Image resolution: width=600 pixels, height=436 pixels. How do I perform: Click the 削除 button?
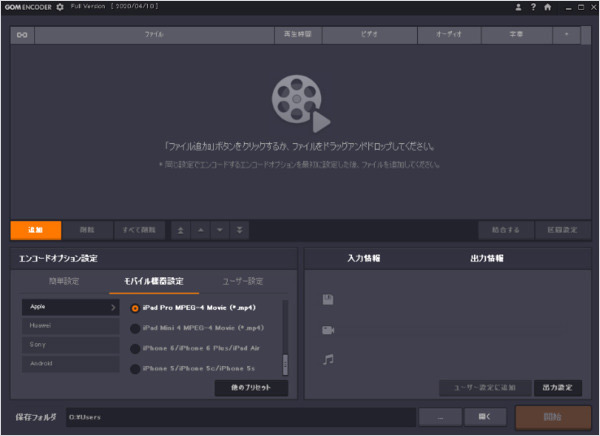click(87, 230)
